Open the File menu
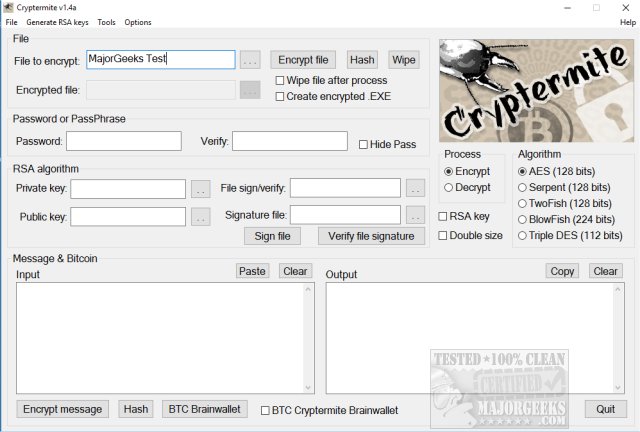The height and width of the screenshot is (432, 640). (11, 22)
